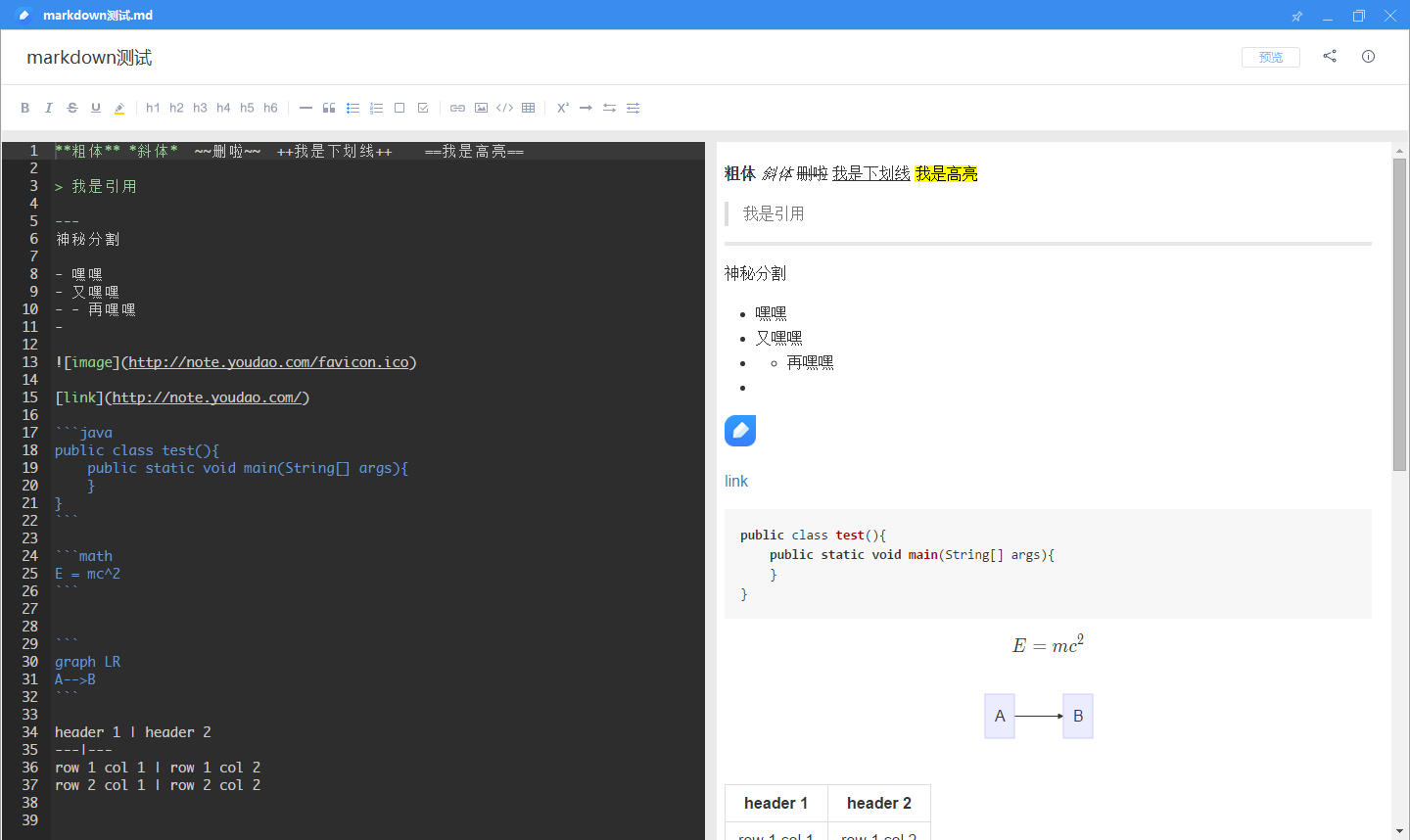Insert an unchecked task box
The image size is (1410, 840).
pyautogui.click(x=399, y=108)
